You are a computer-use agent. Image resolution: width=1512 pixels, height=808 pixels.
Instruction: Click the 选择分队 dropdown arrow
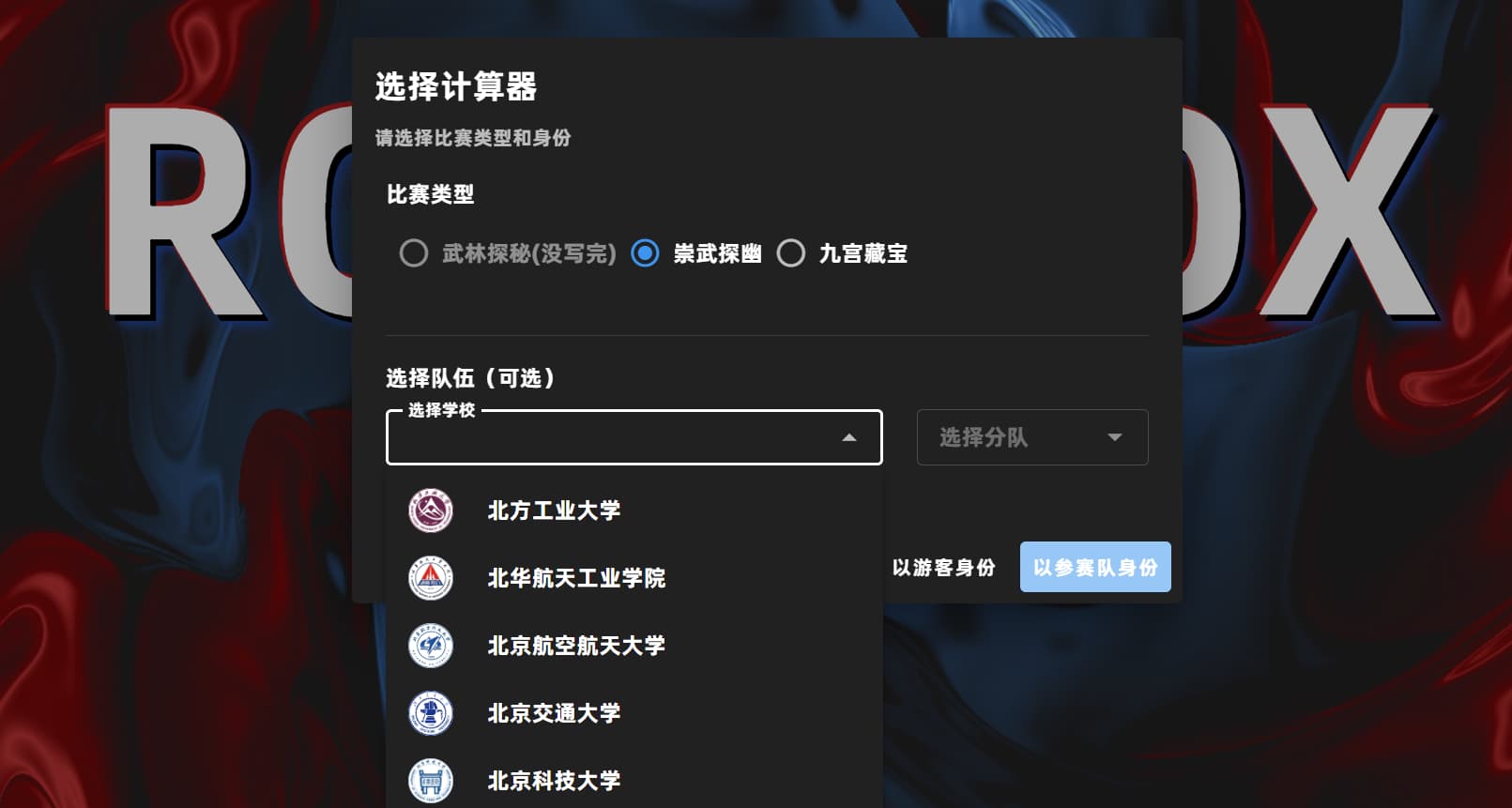click(x=1115, y=437)
